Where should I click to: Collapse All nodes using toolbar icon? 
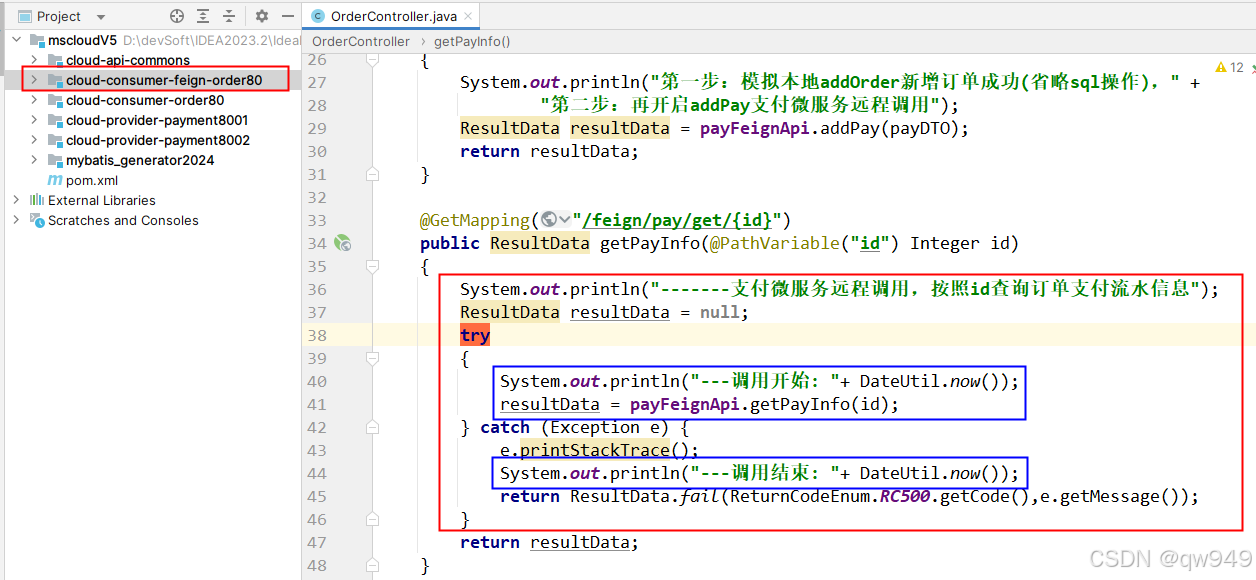click(230, 16)
